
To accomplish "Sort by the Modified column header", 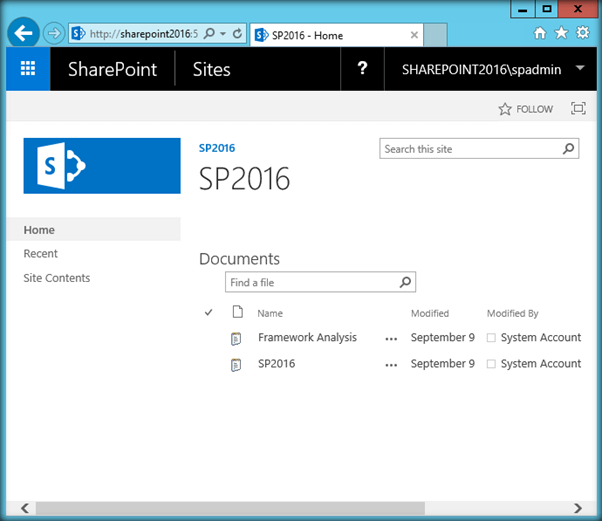I will [x=430, y=313].
